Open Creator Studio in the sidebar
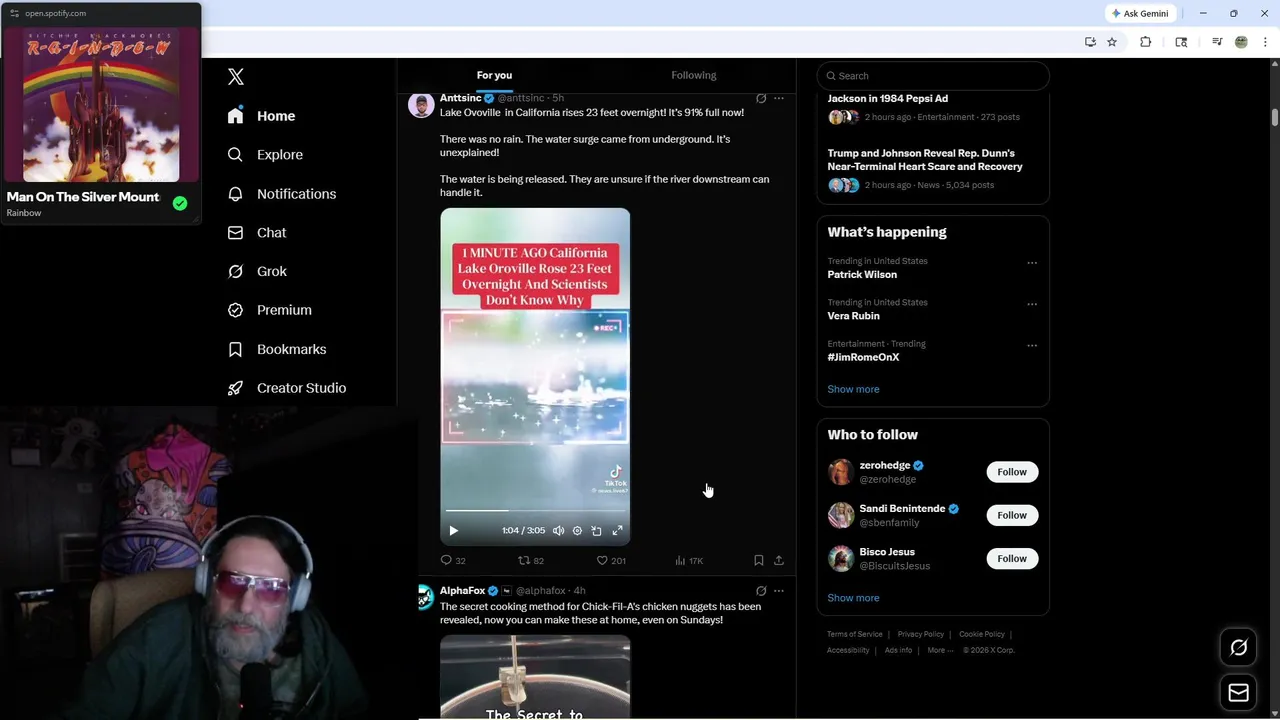The image size is (1280, 720). [287, 388]
